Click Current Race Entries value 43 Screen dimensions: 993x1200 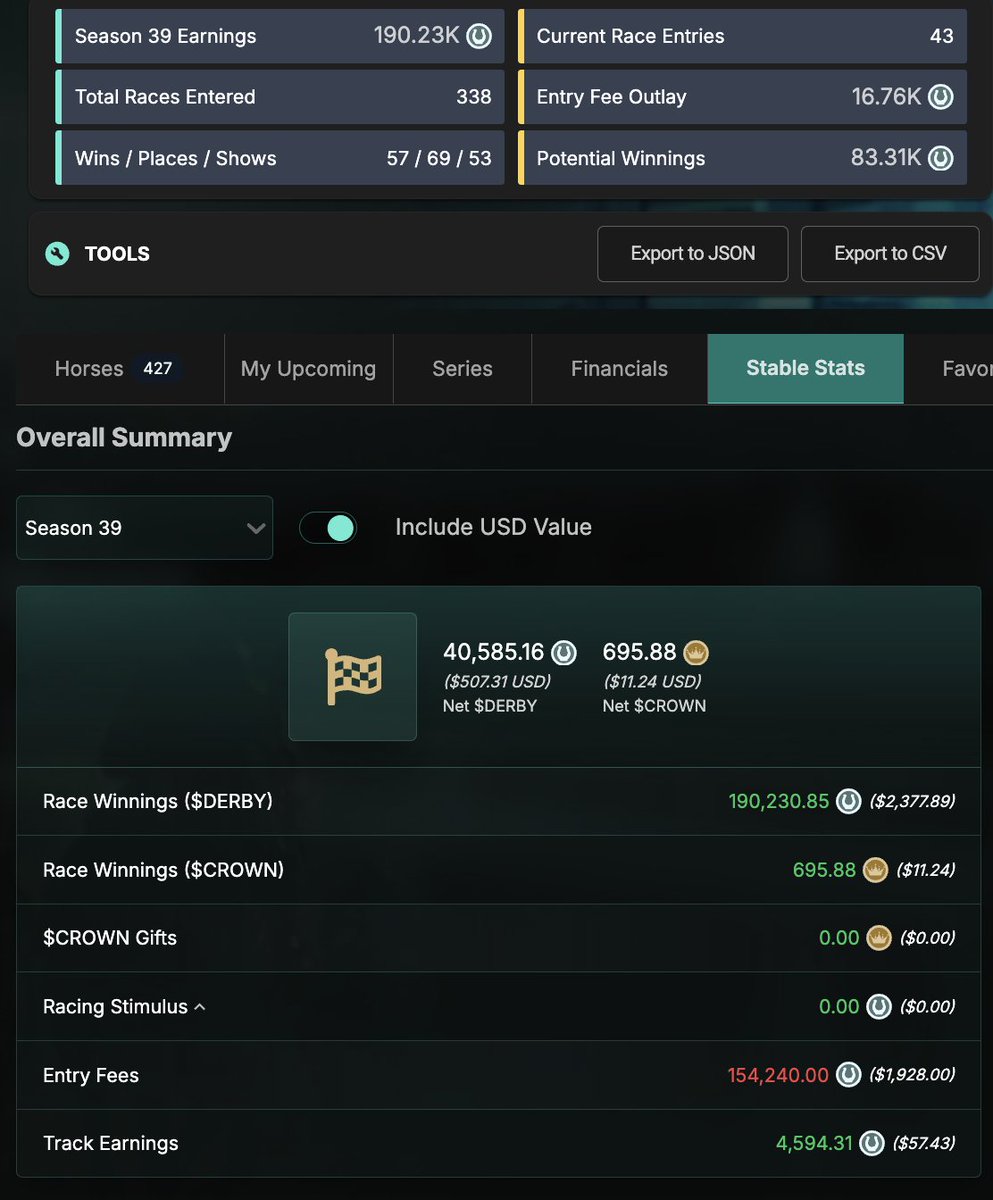(x=942, y=36)
